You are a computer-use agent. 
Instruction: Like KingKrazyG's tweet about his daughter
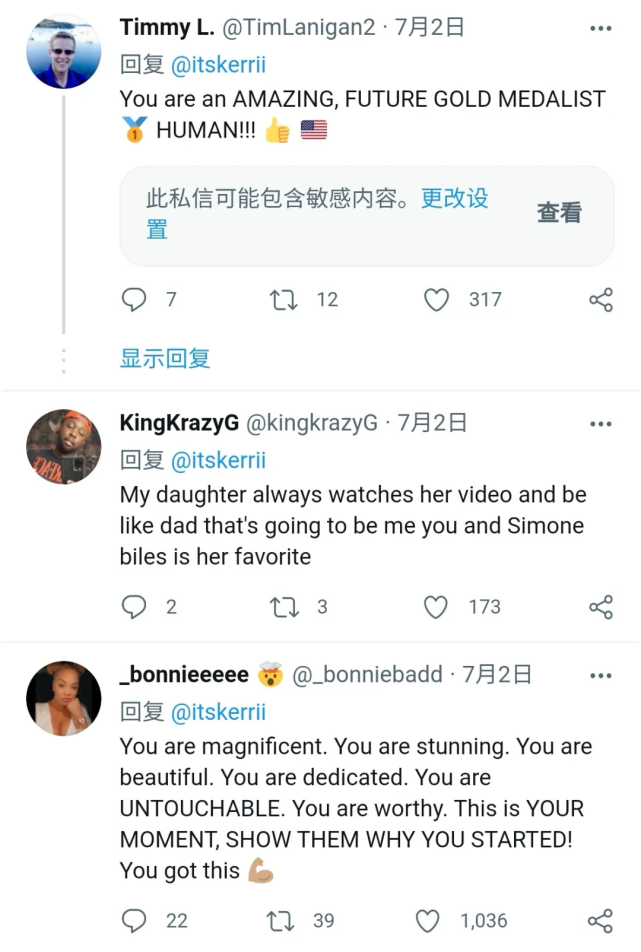(x=435, y=606)
